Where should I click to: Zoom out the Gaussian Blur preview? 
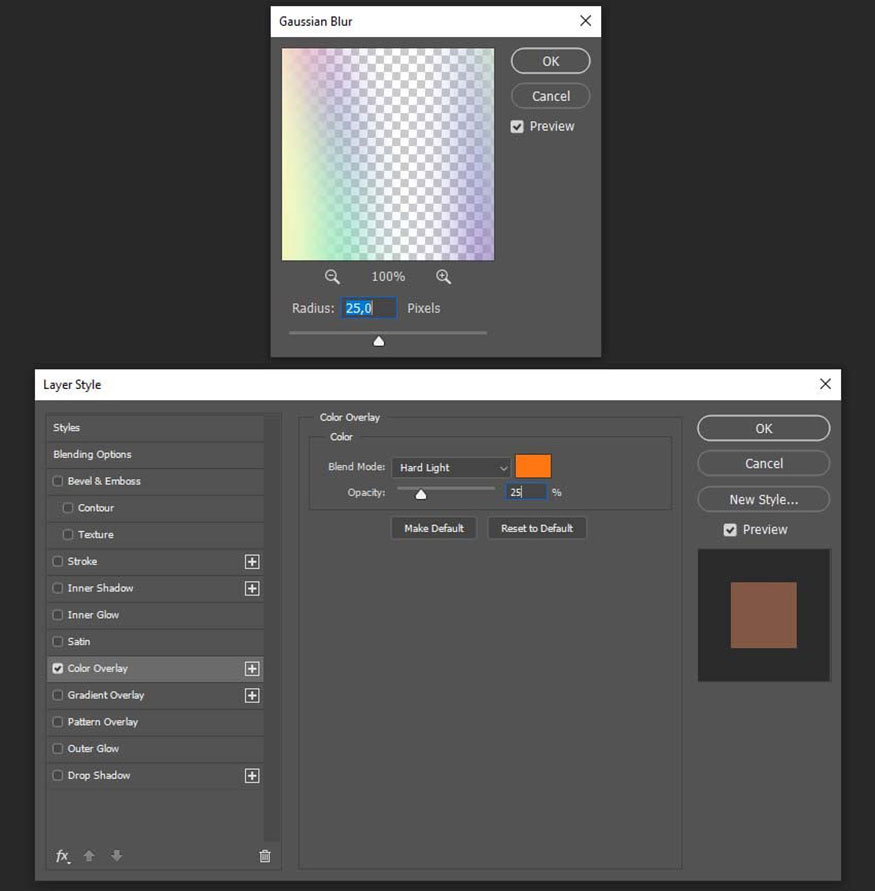tap(332, 277)
